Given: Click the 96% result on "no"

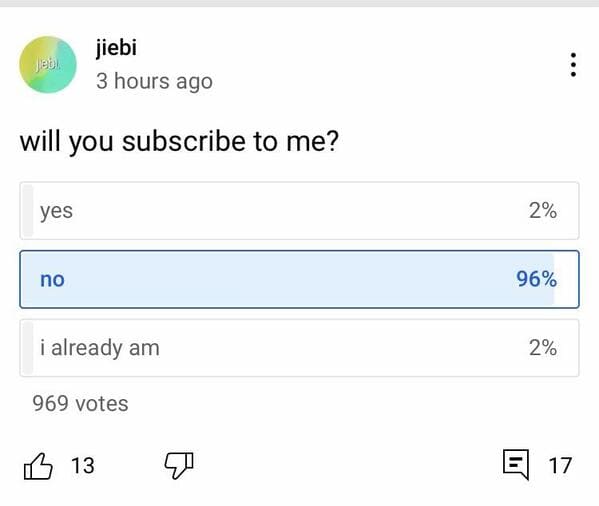Looking at the screenshot, I should [536, 279].
